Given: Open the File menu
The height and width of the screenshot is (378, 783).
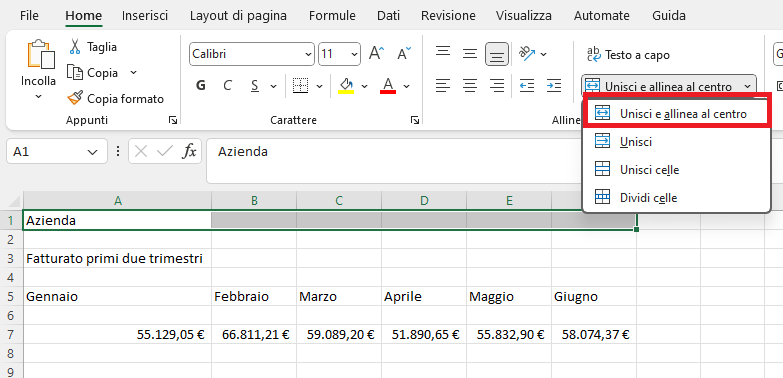Looking at the screenshot, I should click(29, 16).
